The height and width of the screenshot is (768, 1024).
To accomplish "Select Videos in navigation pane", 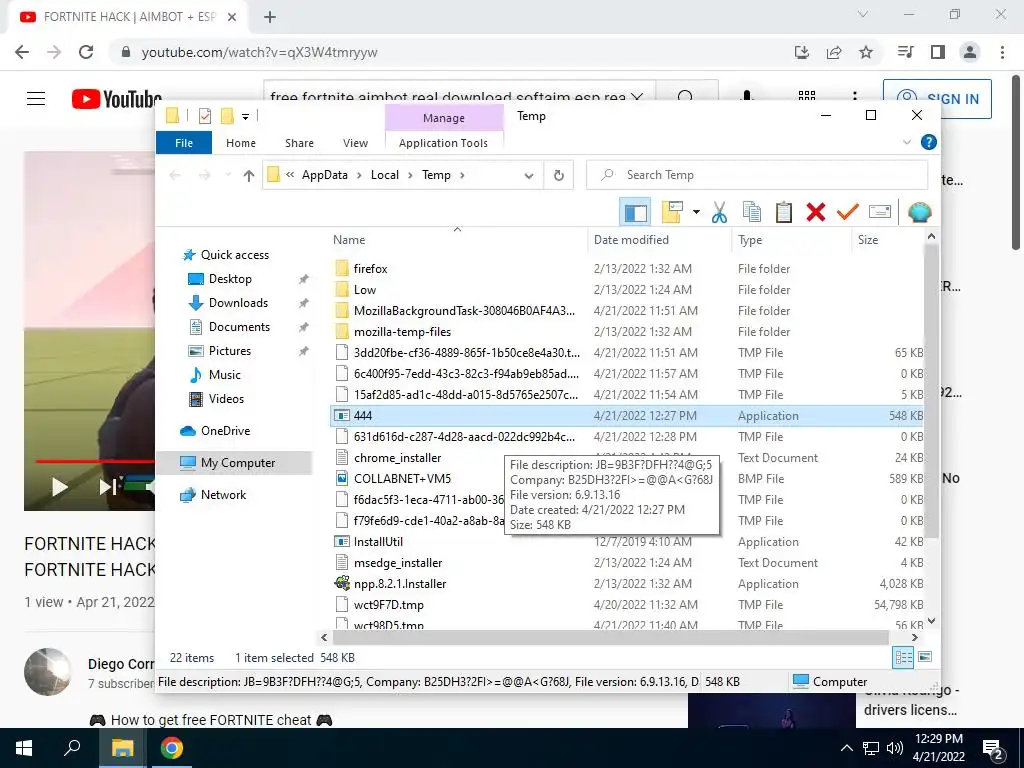I will [226, 399].
